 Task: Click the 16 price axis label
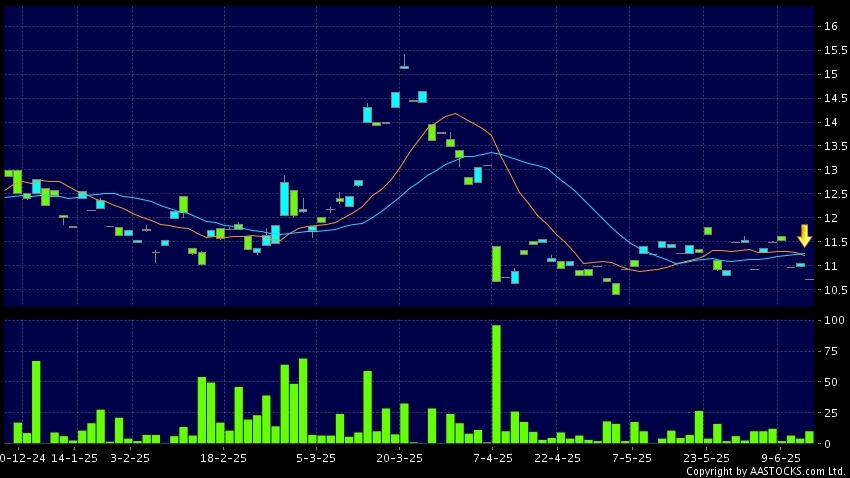[x=830, y=26]
